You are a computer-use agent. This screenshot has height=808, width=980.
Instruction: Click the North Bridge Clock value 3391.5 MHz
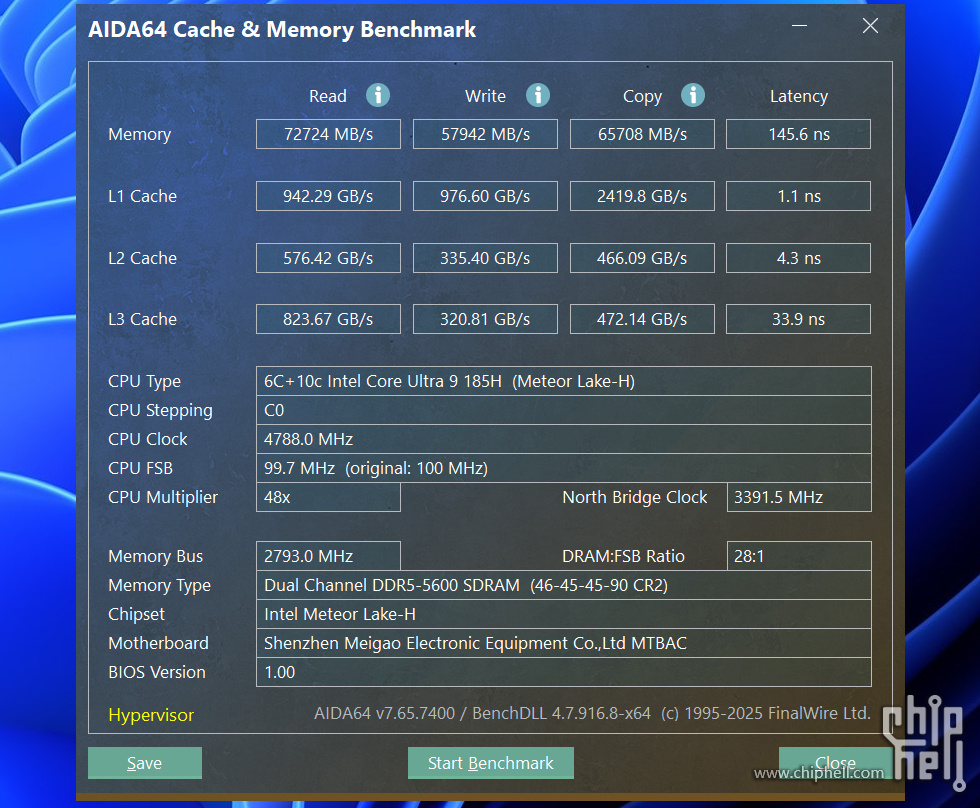coord(799,497)
